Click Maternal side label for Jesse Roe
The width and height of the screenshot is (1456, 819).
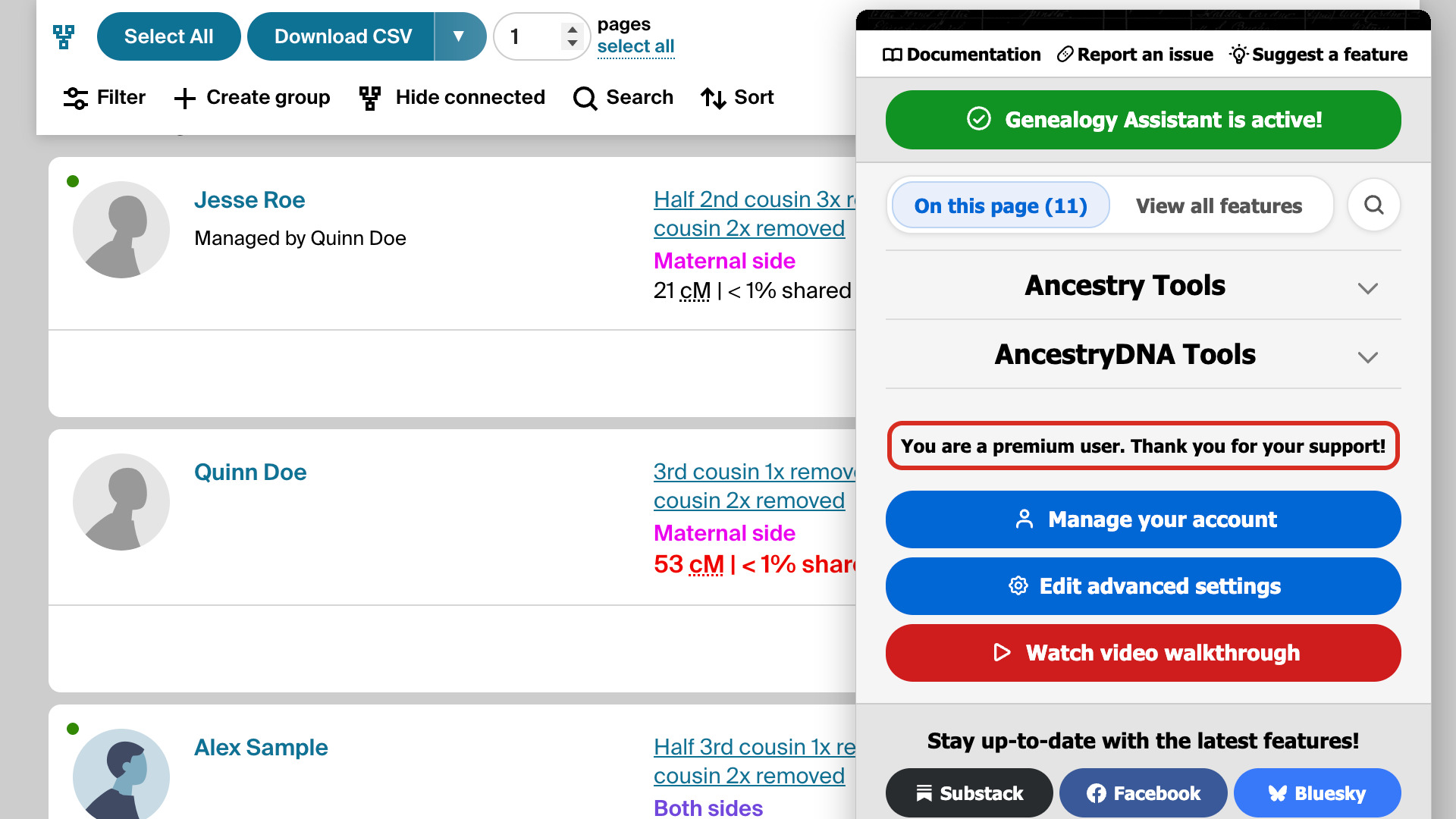724,261
